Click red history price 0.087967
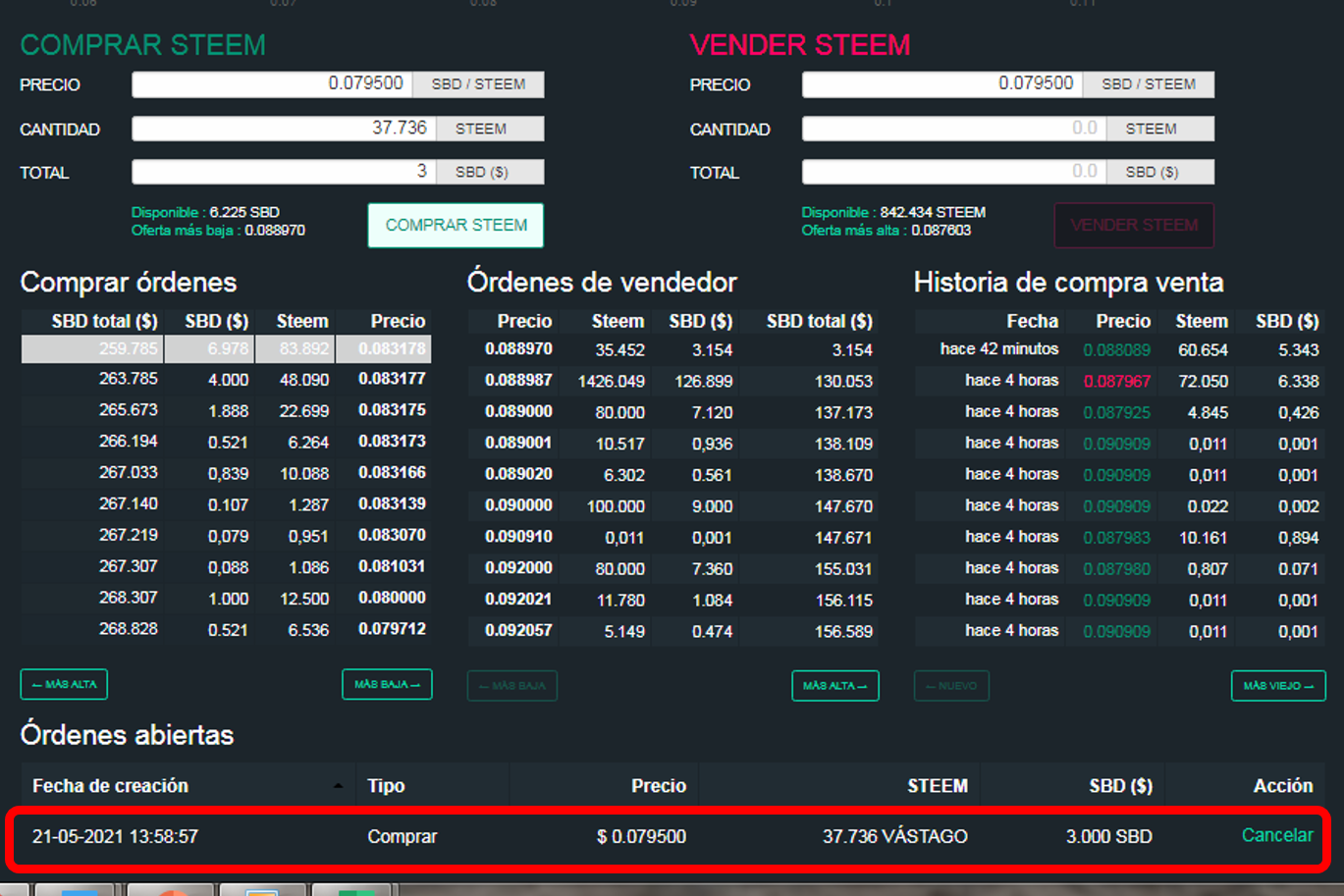This screenshot has height=896, width=1344. click(x=1117, y=381)
